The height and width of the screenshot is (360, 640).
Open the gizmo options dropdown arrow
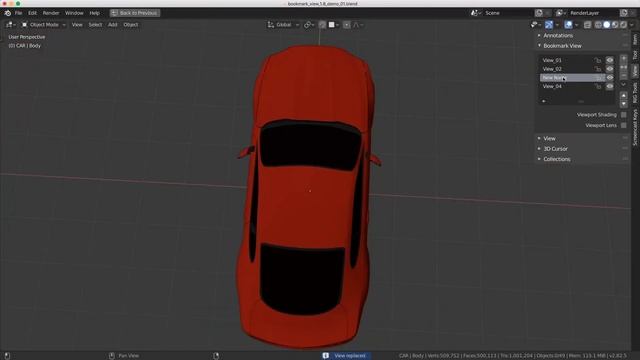point(558,25)
